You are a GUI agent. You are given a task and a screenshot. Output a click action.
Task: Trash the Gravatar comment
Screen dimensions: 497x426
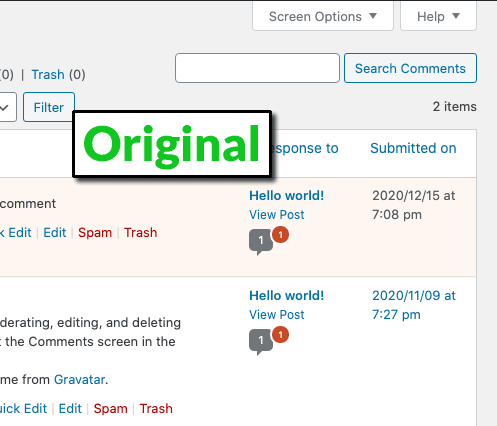click(156, 408)
